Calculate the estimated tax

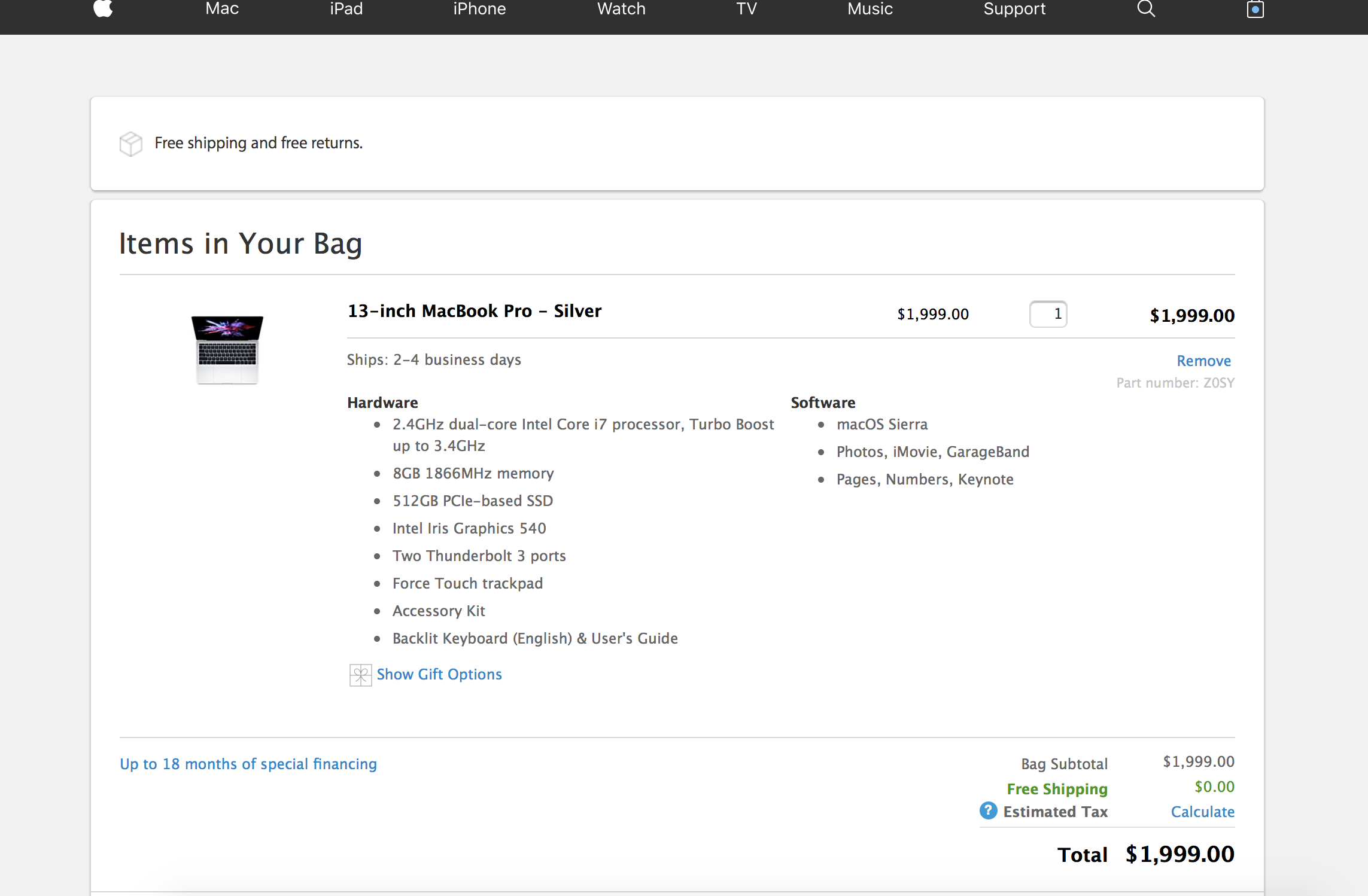(1202, 812)
